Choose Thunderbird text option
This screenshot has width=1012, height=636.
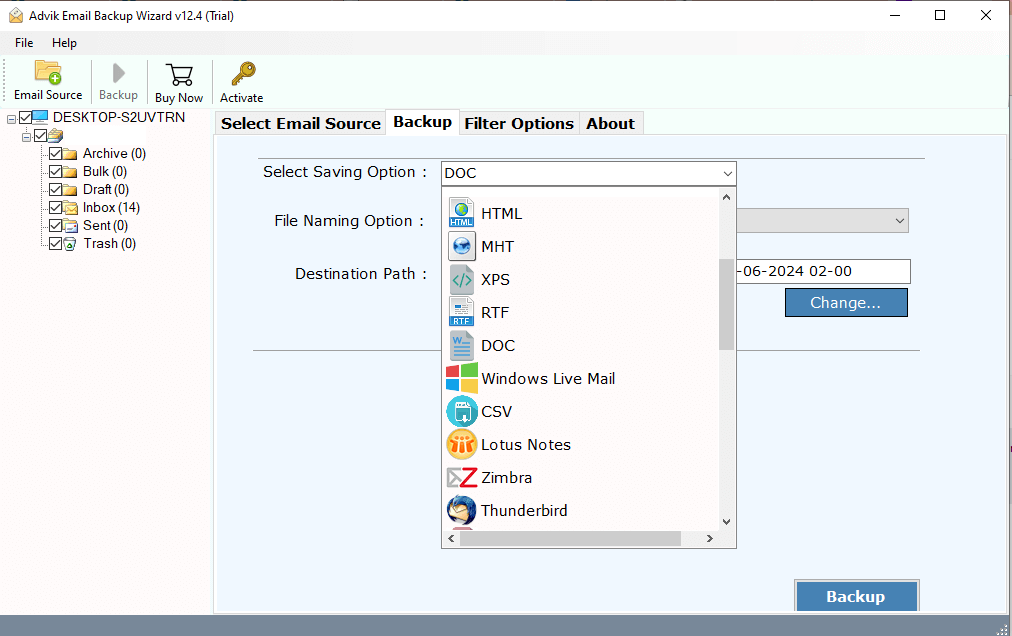click(x=524, y=511)
